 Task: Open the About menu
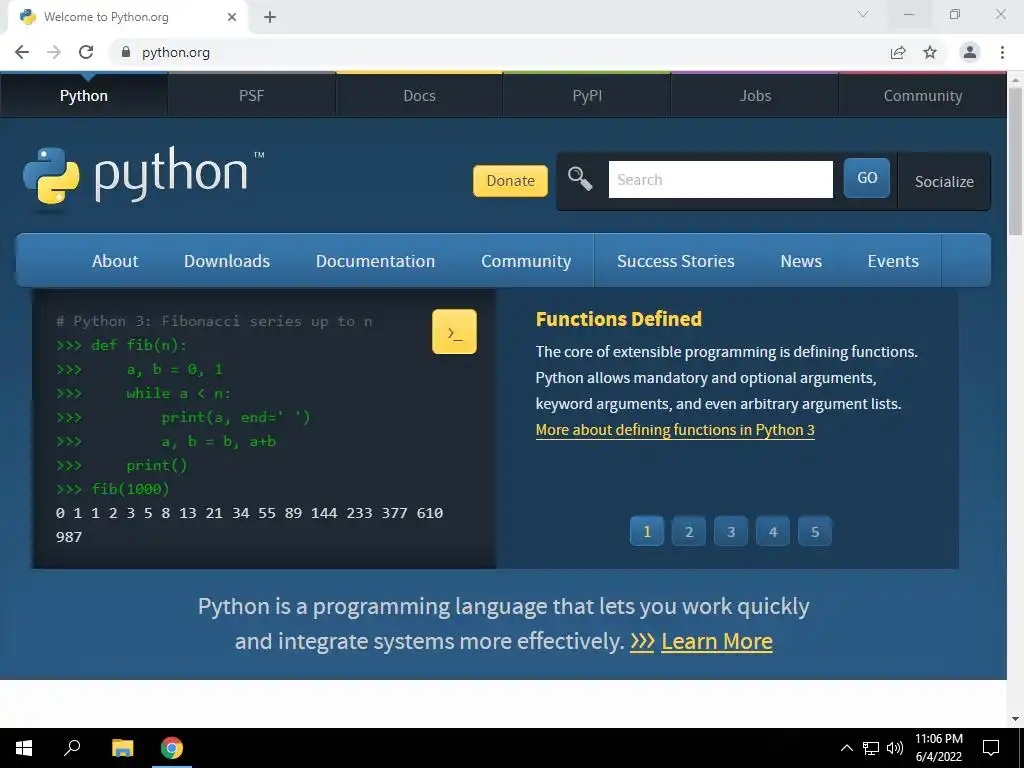(115, 261)
